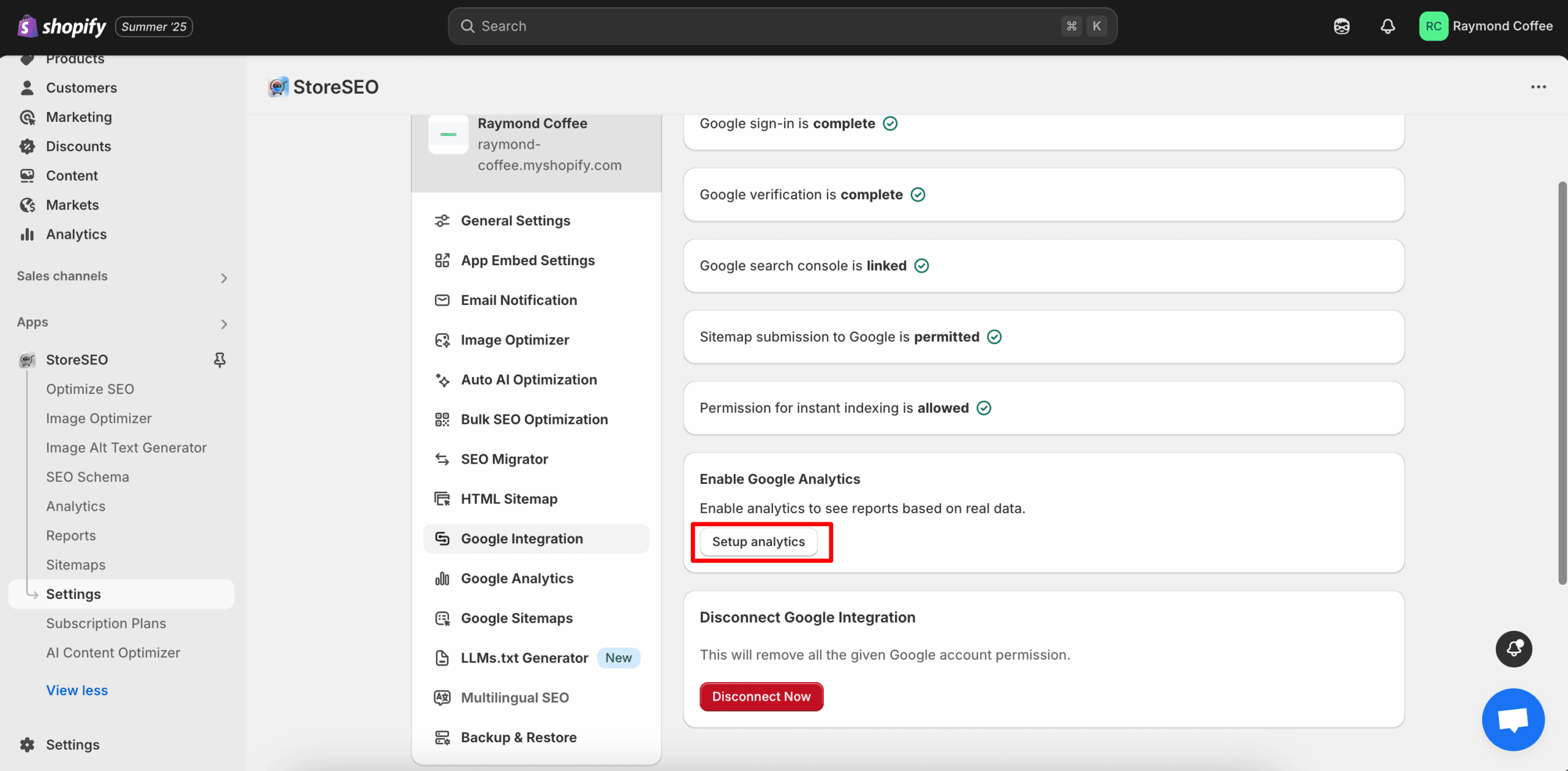Click the 'Google search console is linked' status
Image resolution: width=1568 pixels, height=771 pixels.
point(814,266)
